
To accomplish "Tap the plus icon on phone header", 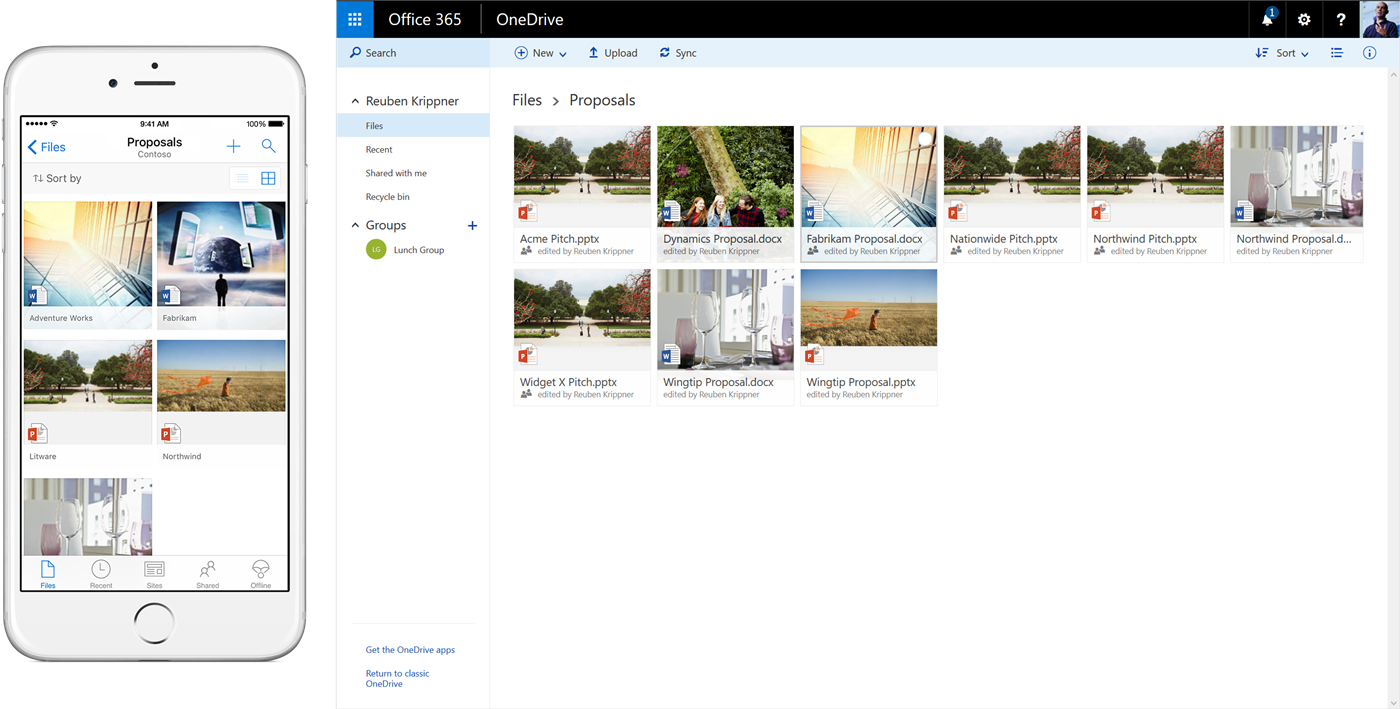I will coord(233,146).
